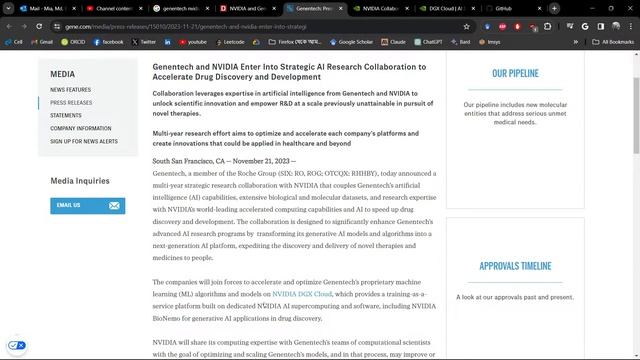The height and width of the screenshot is (360, 640).
Task: Open the youtube bookmark
Action: (x=193, y=42)
